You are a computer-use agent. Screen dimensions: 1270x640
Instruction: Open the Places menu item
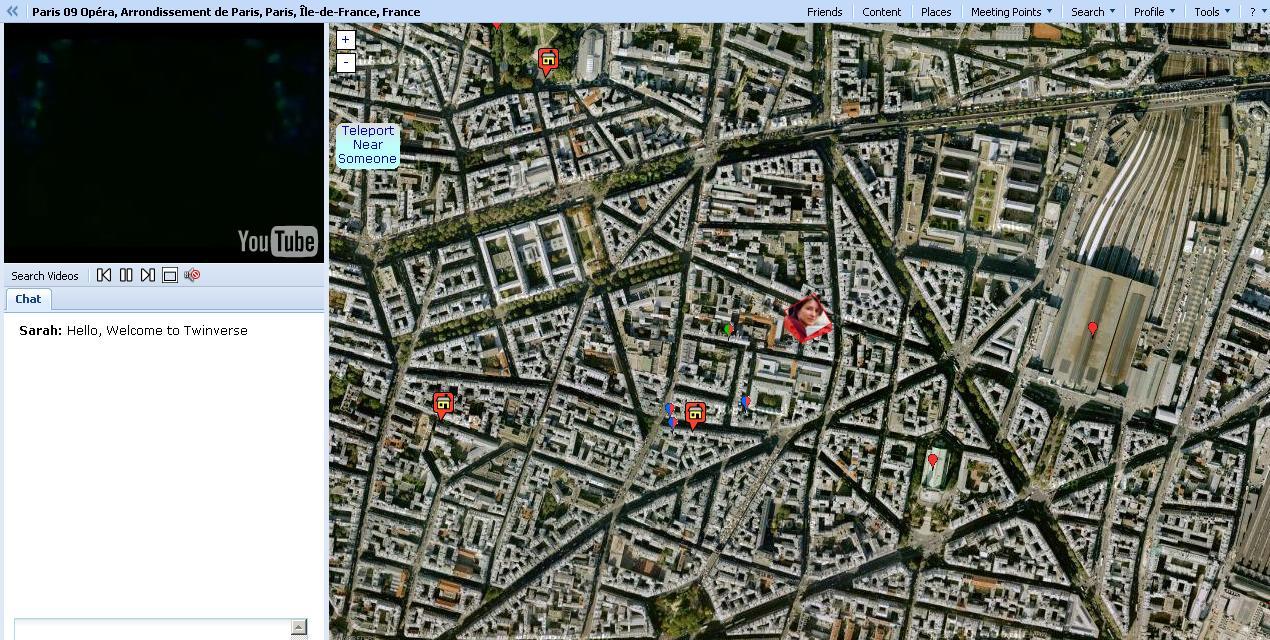[936, 12]
